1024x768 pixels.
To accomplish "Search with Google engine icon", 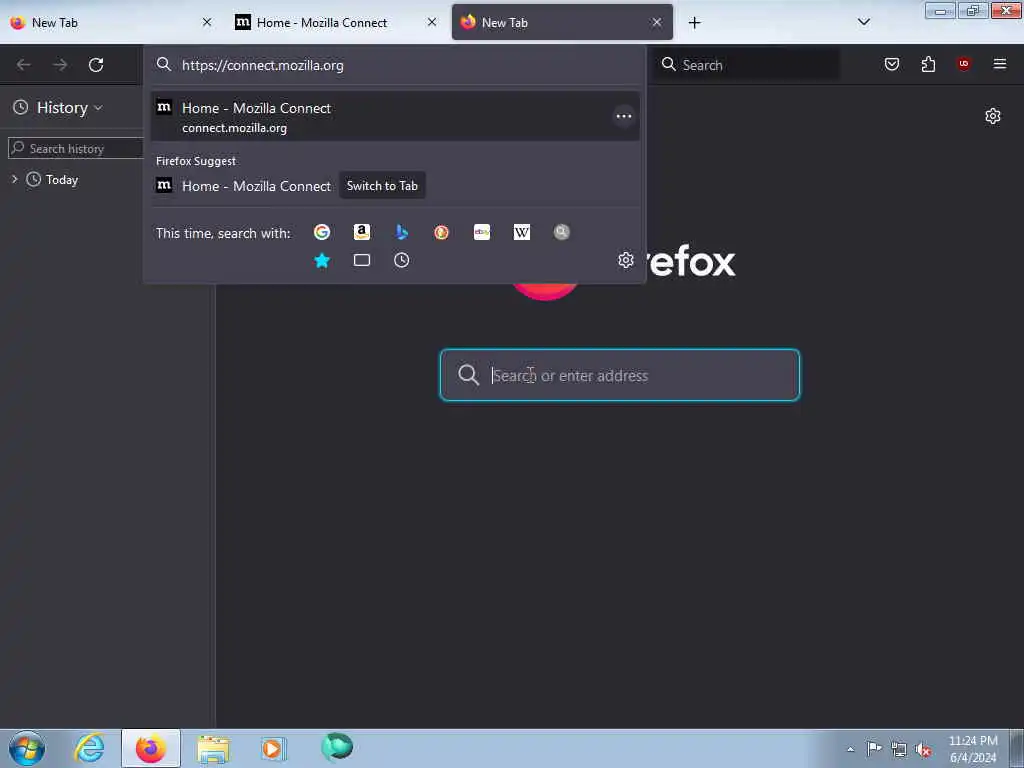I will click(321, 232).
